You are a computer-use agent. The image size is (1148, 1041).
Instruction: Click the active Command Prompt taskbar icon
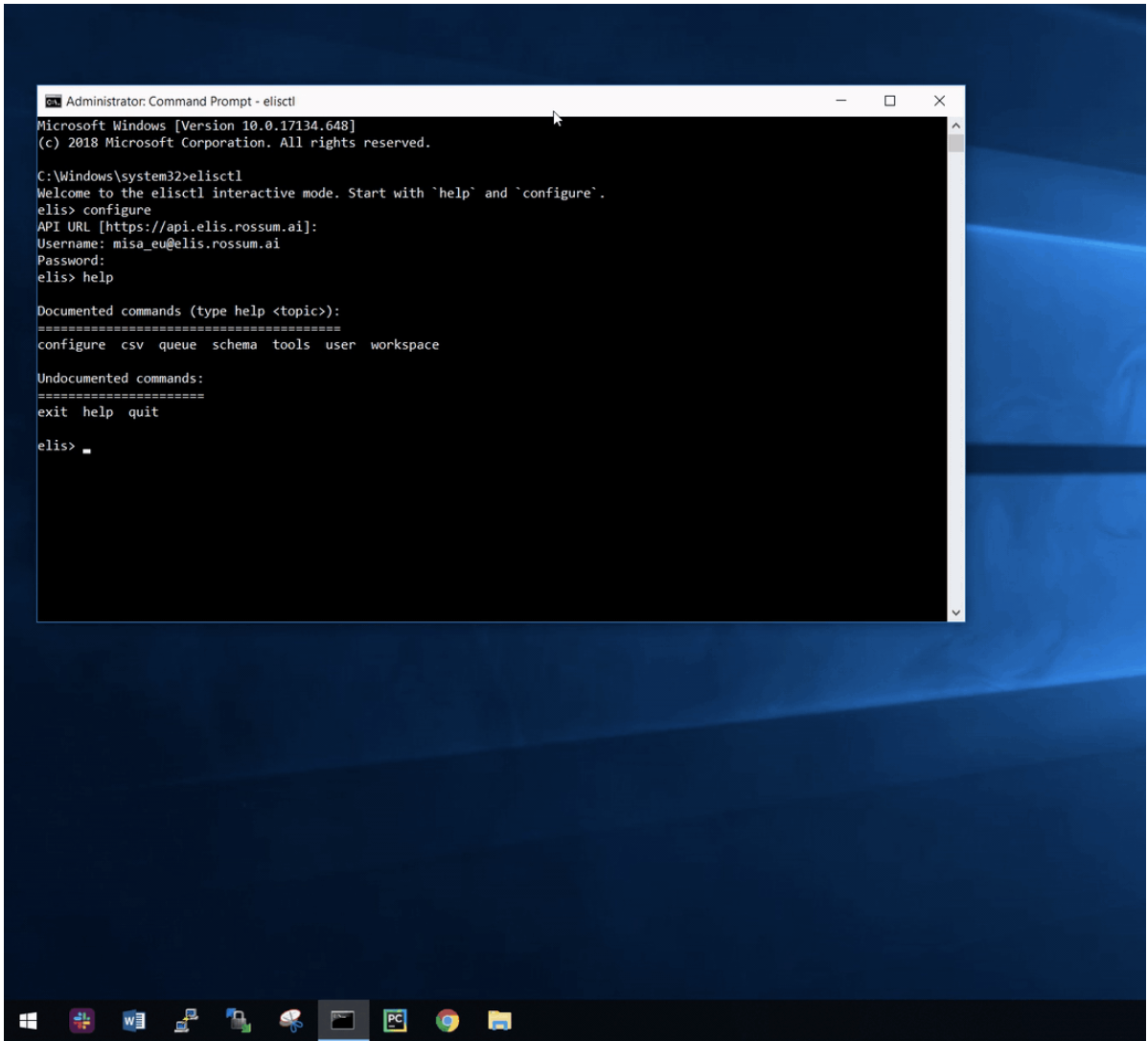pyautogui.click(x=343, y=1021)
